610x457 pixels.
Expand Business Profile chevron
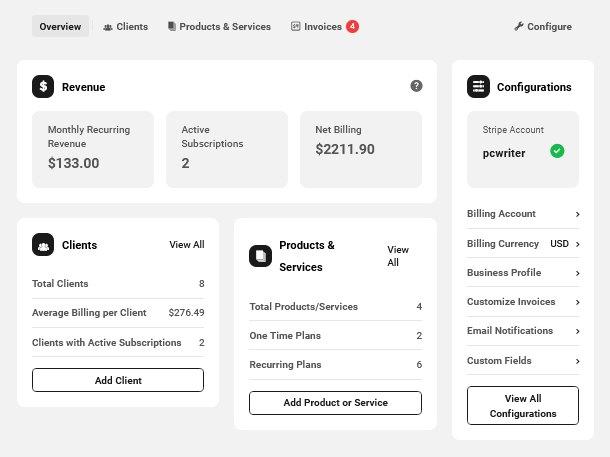coord(578,273)
